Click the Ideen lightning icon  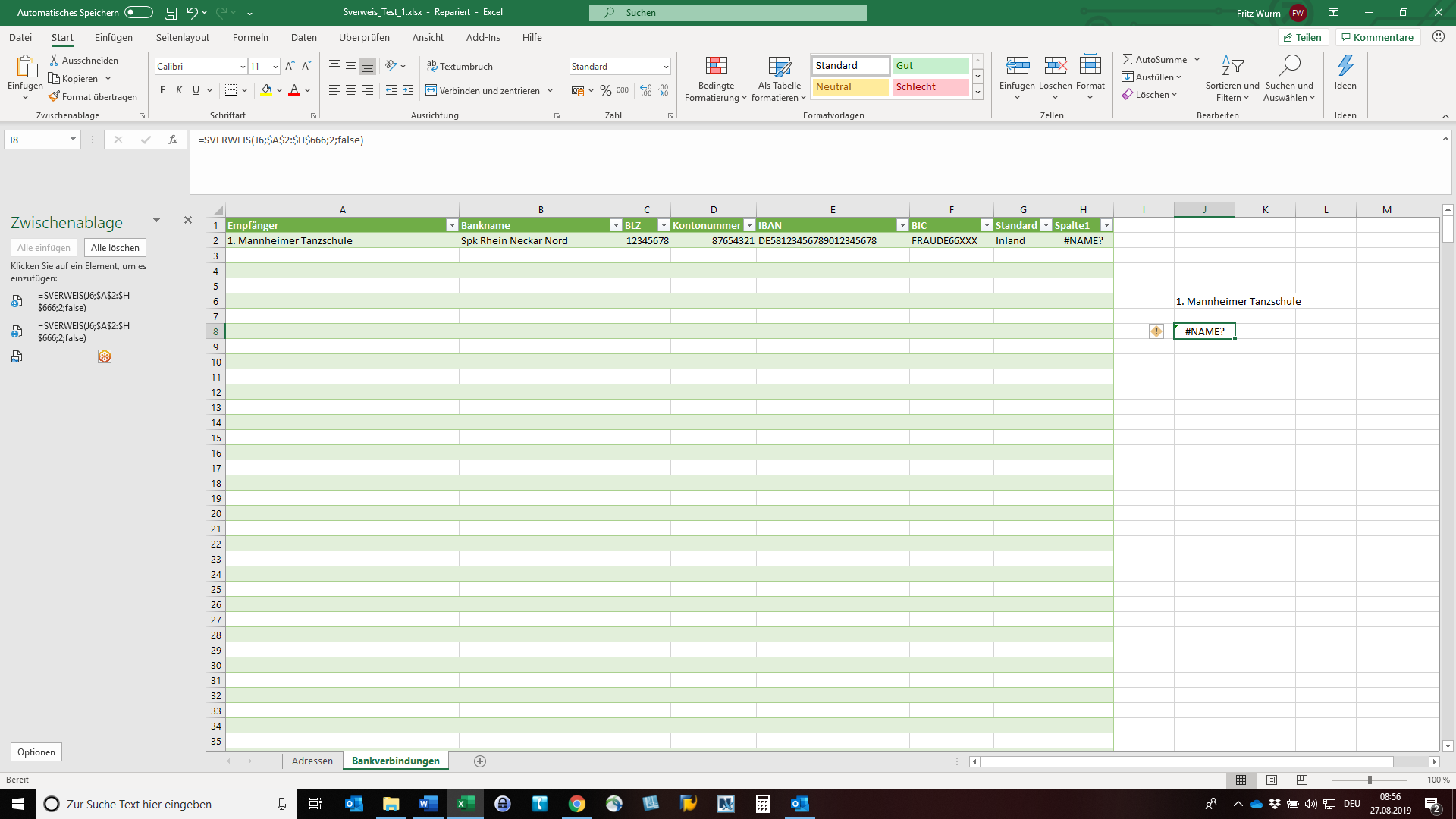click(1345, 67)
